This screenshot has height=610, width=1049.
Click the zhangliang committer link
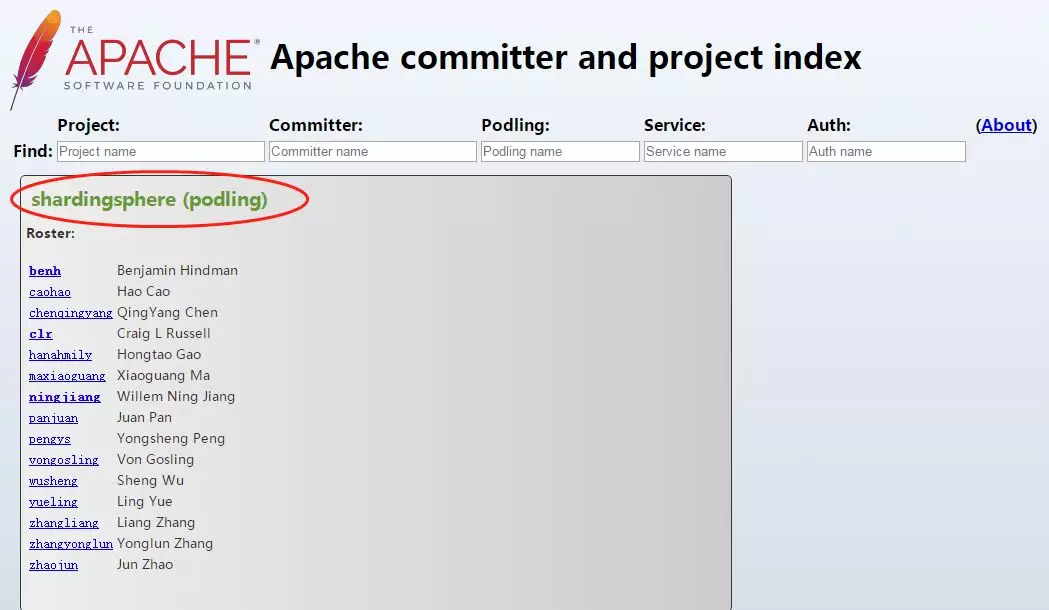(64, 523)
